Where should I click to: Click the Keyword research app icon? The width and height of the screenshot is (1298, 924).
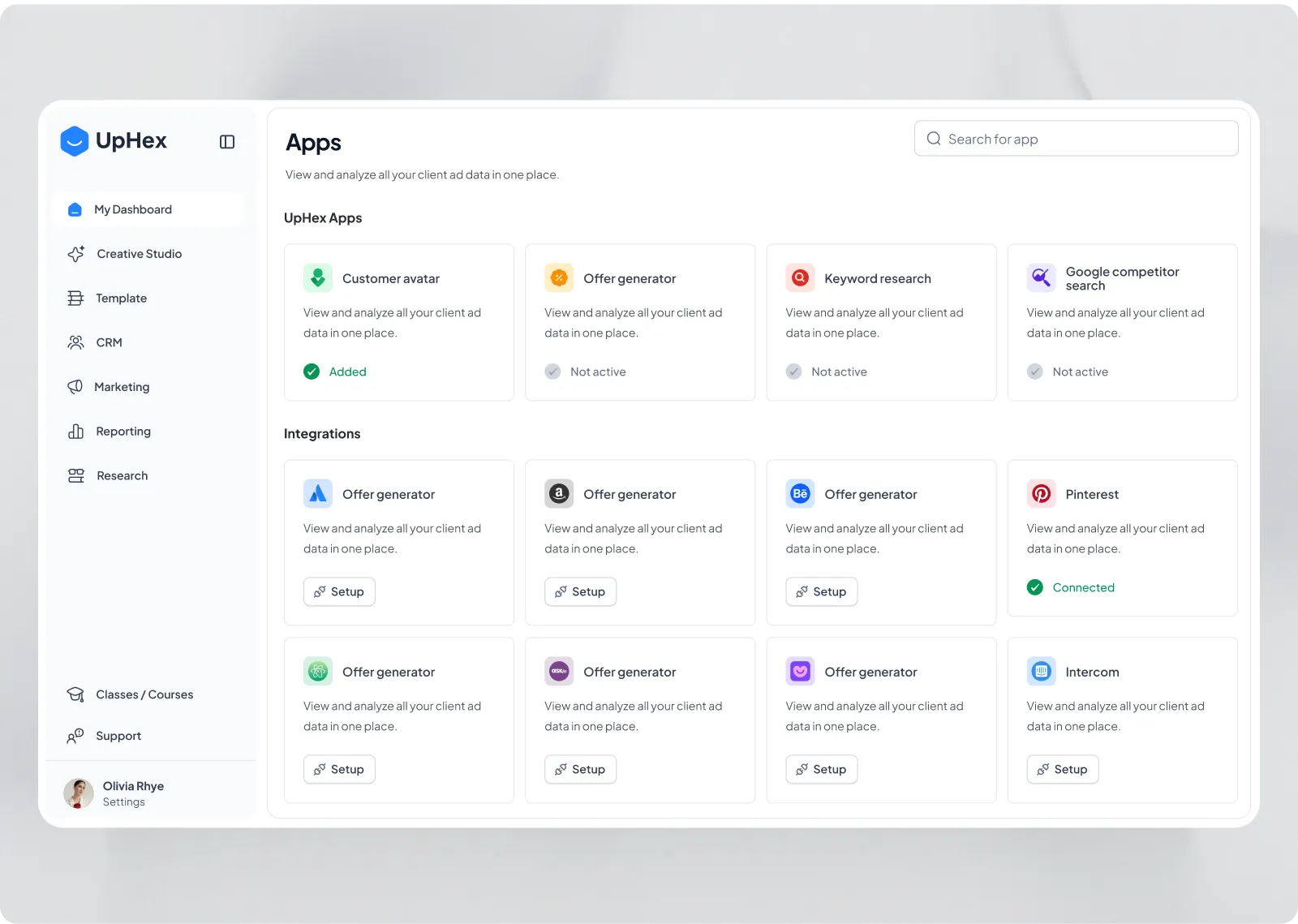pos(800,278)
